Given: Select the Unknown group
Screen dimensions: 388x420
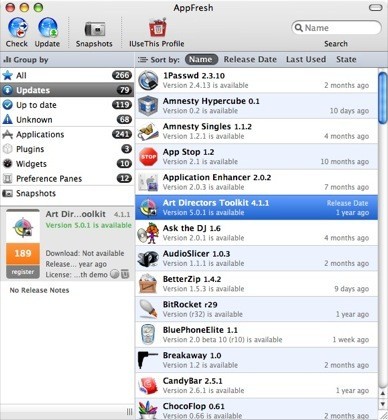Looking at the screenshot, I should [67, 119].
